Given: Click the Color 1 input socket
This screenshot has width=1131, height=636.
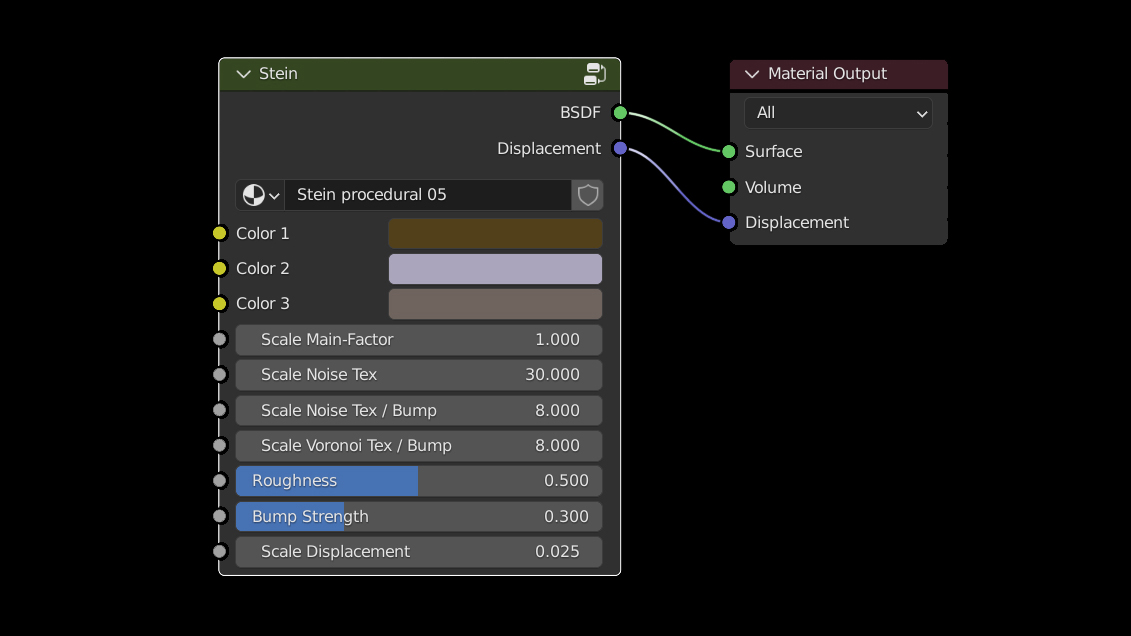Looking at the screenshot, I should (x=220, y=234).
